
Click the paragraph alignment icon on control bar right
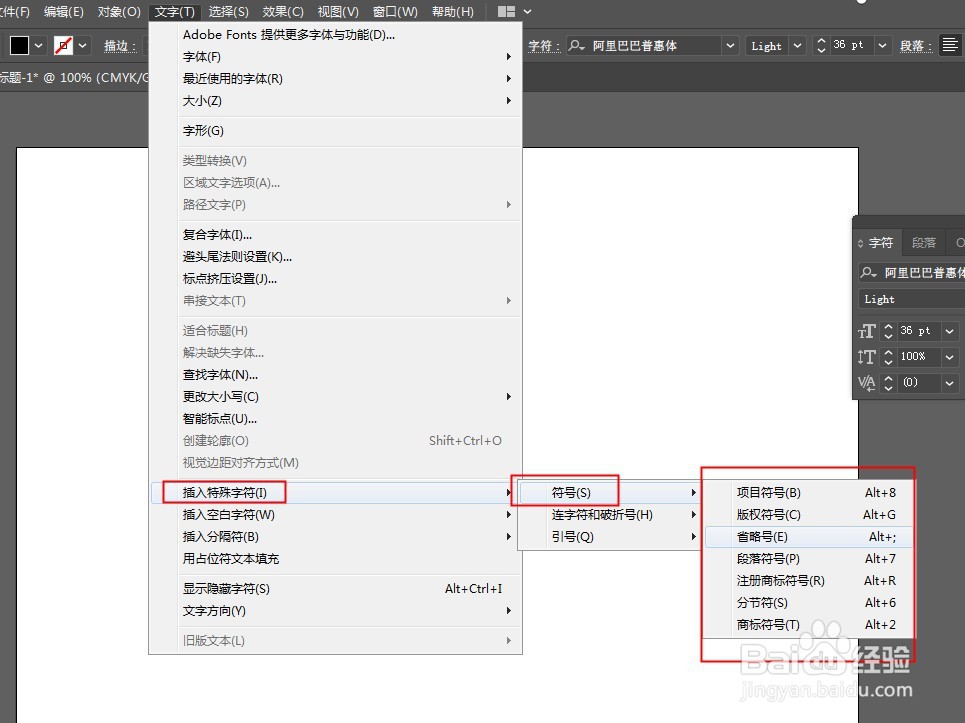pos(950,45)
